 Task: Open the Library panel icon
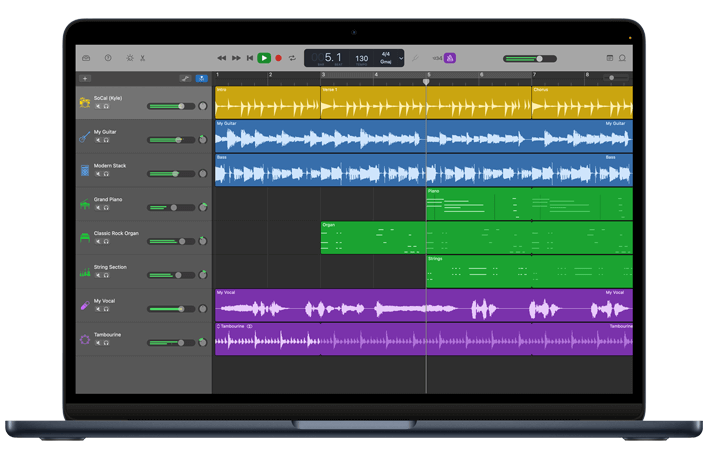coord(86,58)
